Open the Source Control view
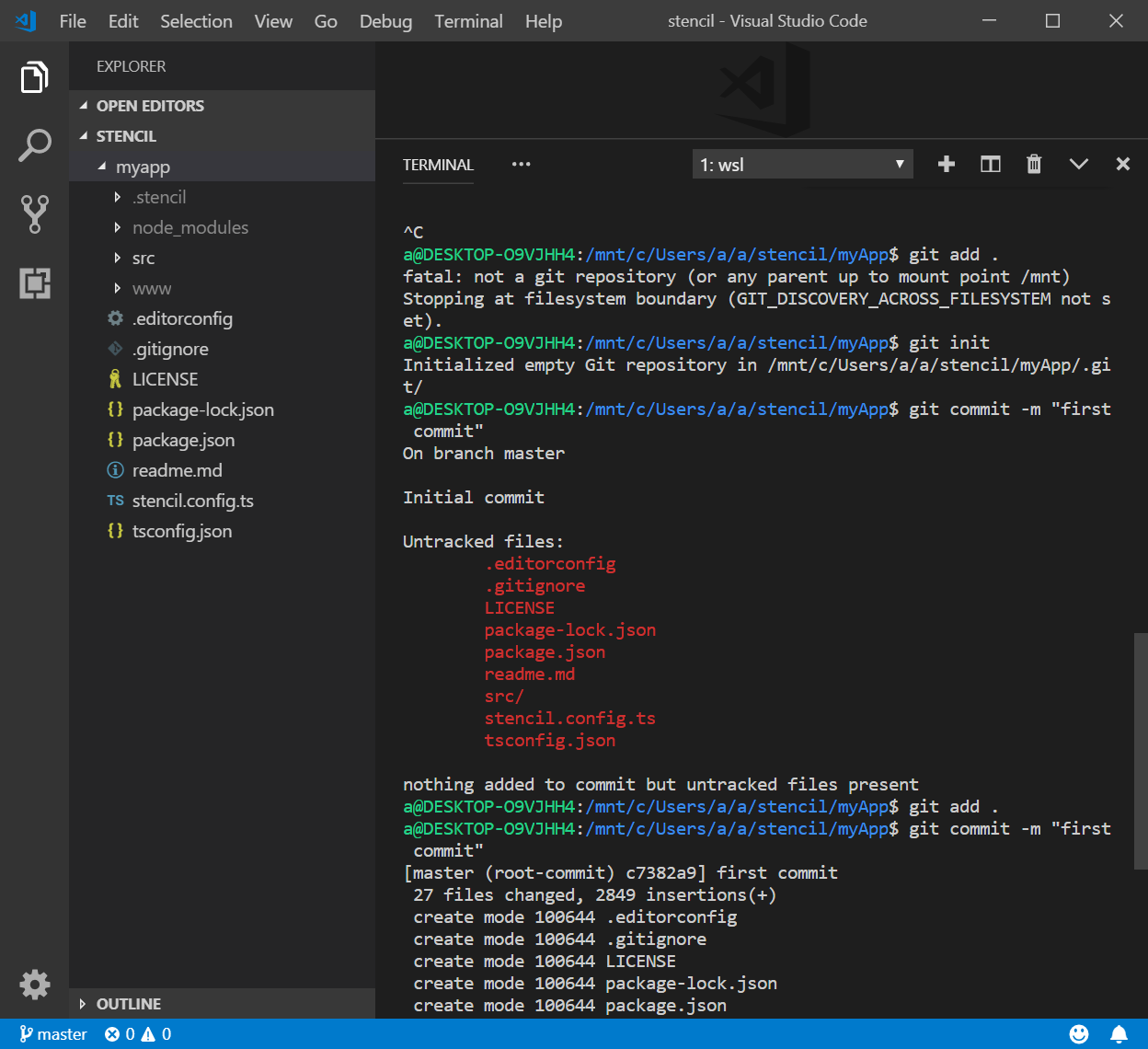Screen dimensions: 1148x1049 click(x=34, y=213)
